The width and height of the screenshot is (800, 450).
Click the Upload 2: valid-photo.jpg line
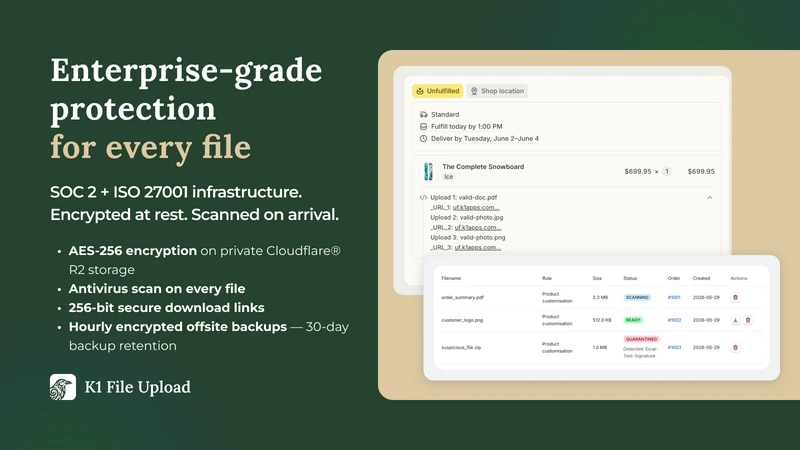point(467,217)
